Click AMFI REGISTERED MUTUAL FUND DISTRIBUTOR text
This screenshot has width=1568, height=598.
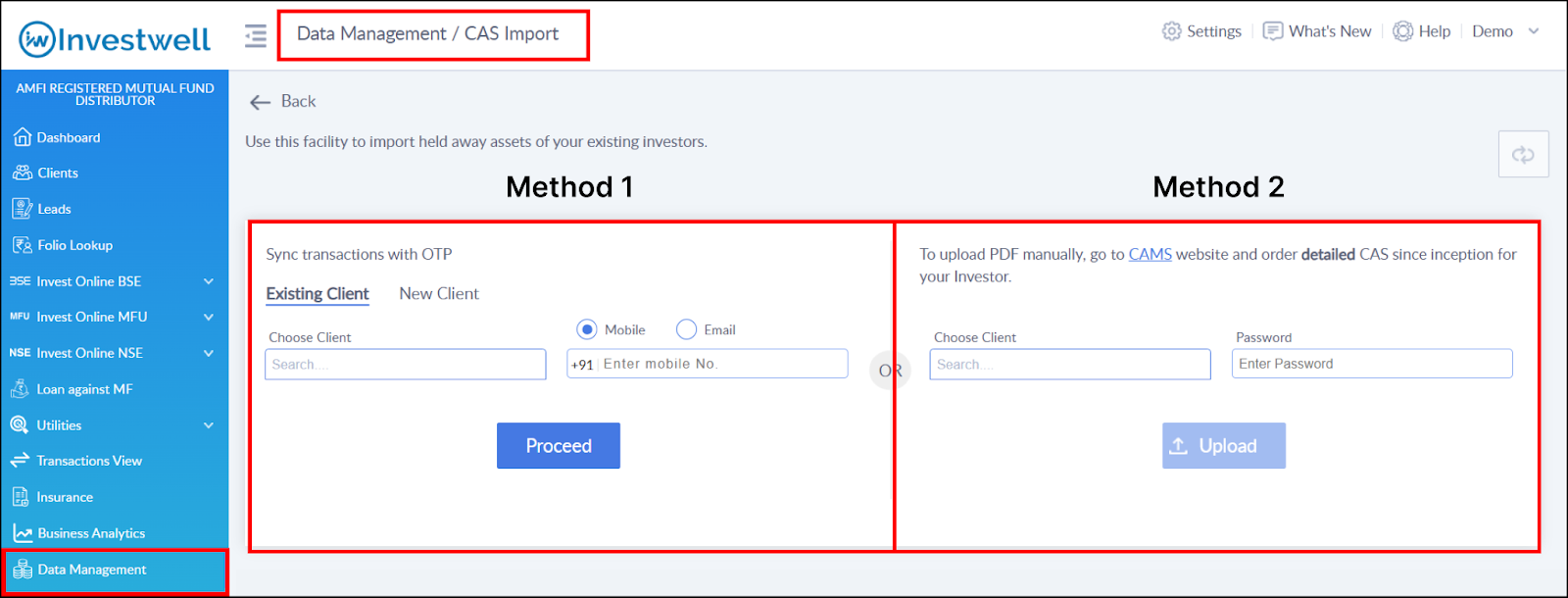pos(115,94)
